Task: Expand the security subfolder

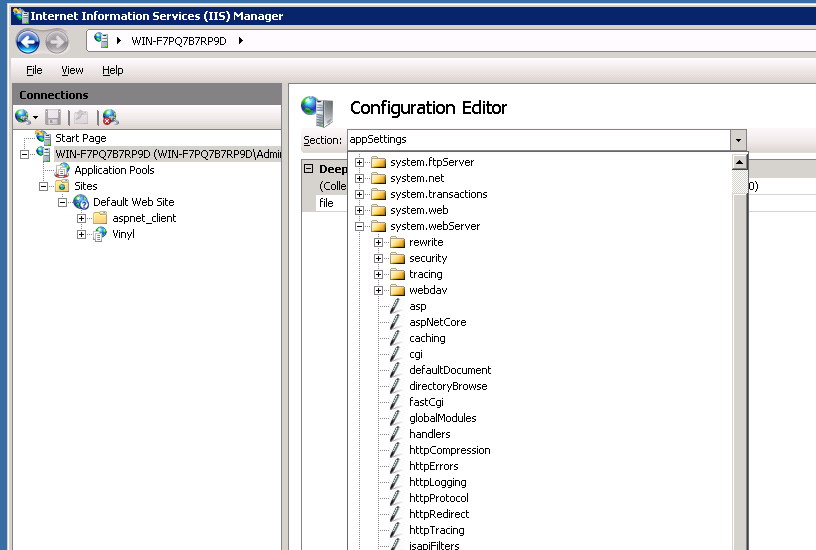Action: pos(378,259)
